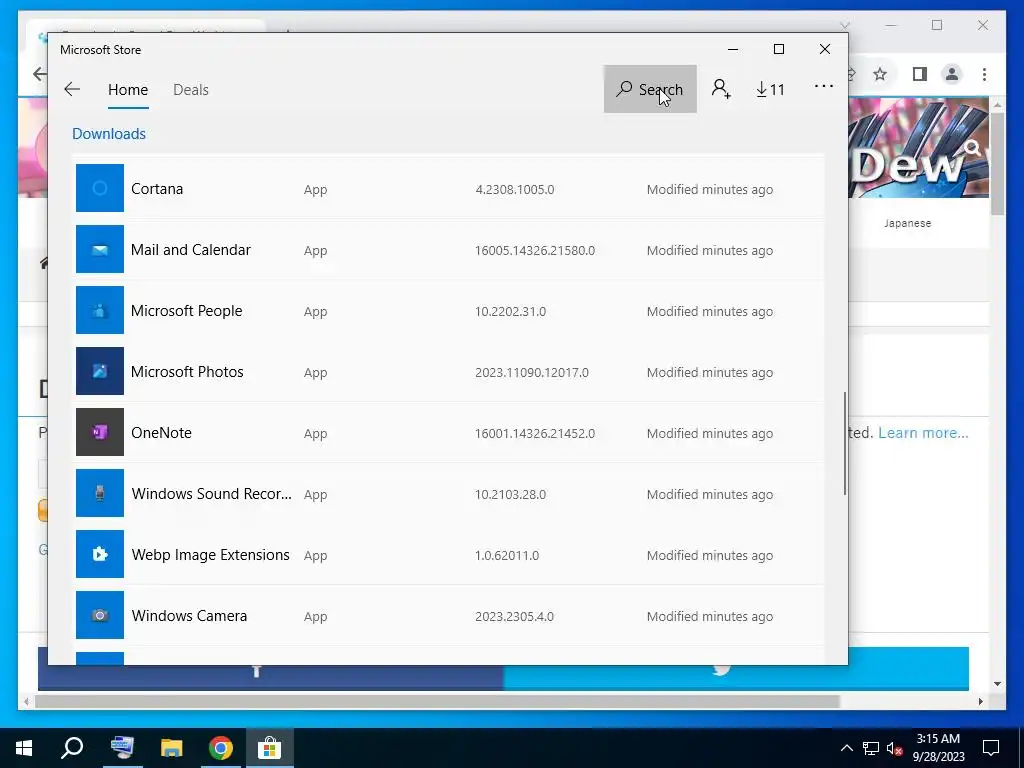This screenshot has height=768, width=1024.
Task: Select the Microsoft Photos app icon
Action: (99, 371)
